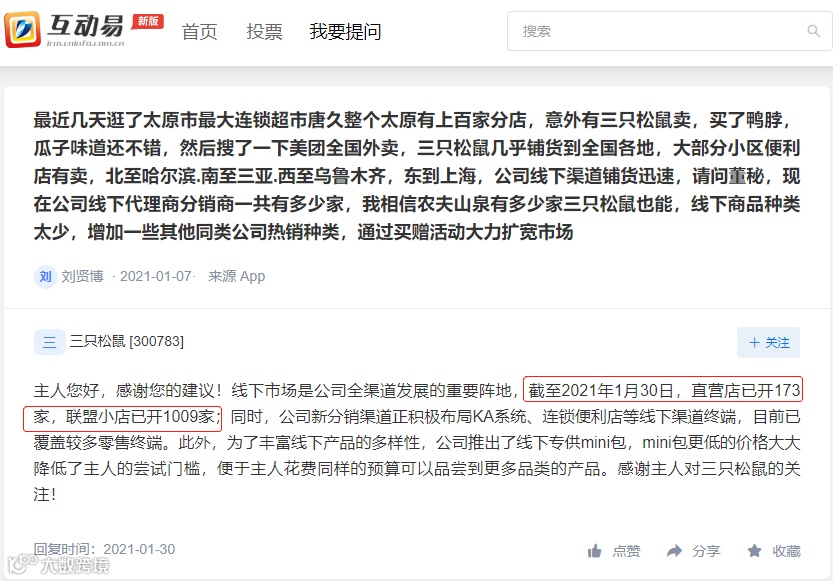Open the 投票 tab
The image size is (833, 581).
(264, 32)
